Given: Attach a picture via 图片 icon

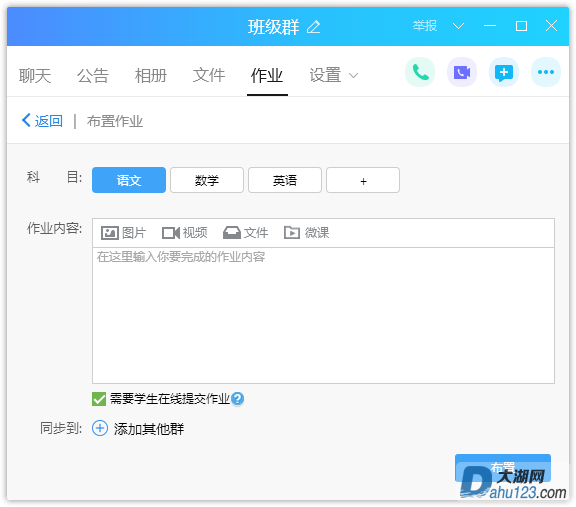Looking at the screenshot, I should tap(109, 233).
